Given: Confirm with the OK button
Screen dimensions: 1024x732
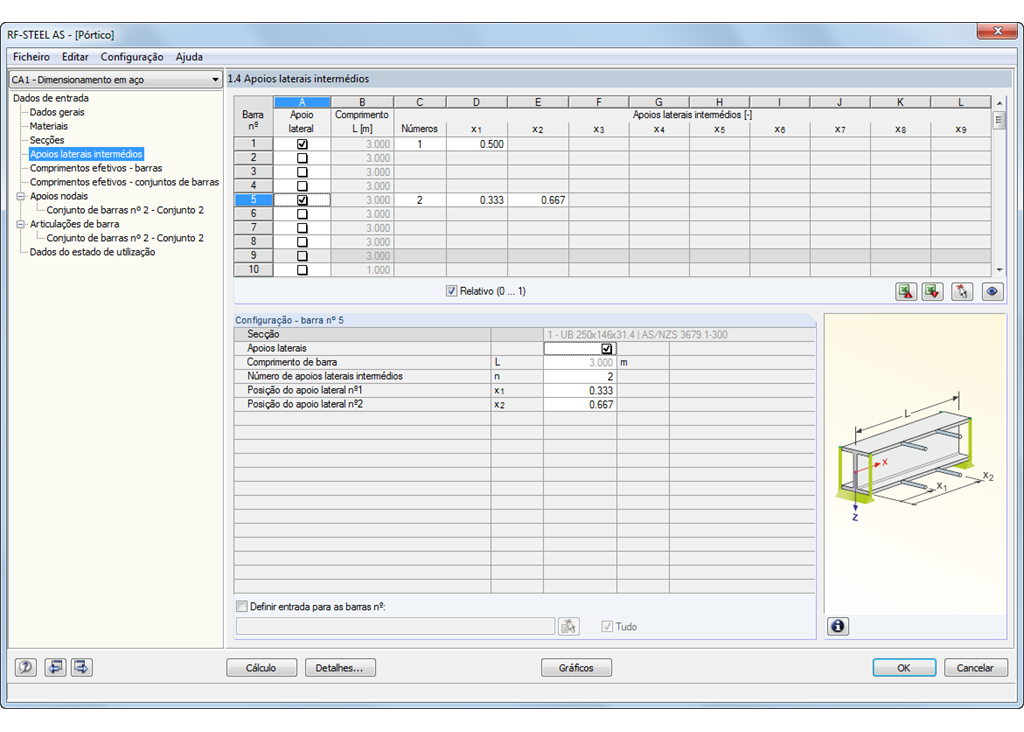Looking at the screenshot, I should point(904,667).
